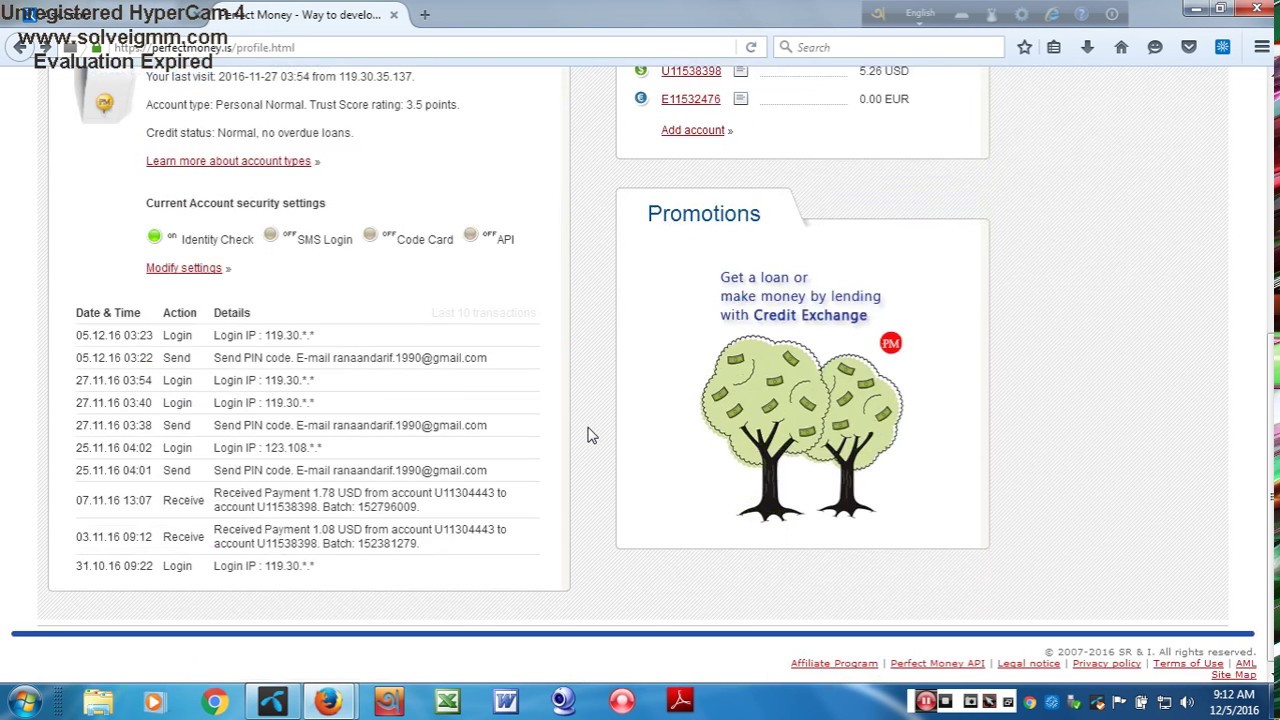
Task: Open the Hello chat smiley icon
Action: [1155, 47]
